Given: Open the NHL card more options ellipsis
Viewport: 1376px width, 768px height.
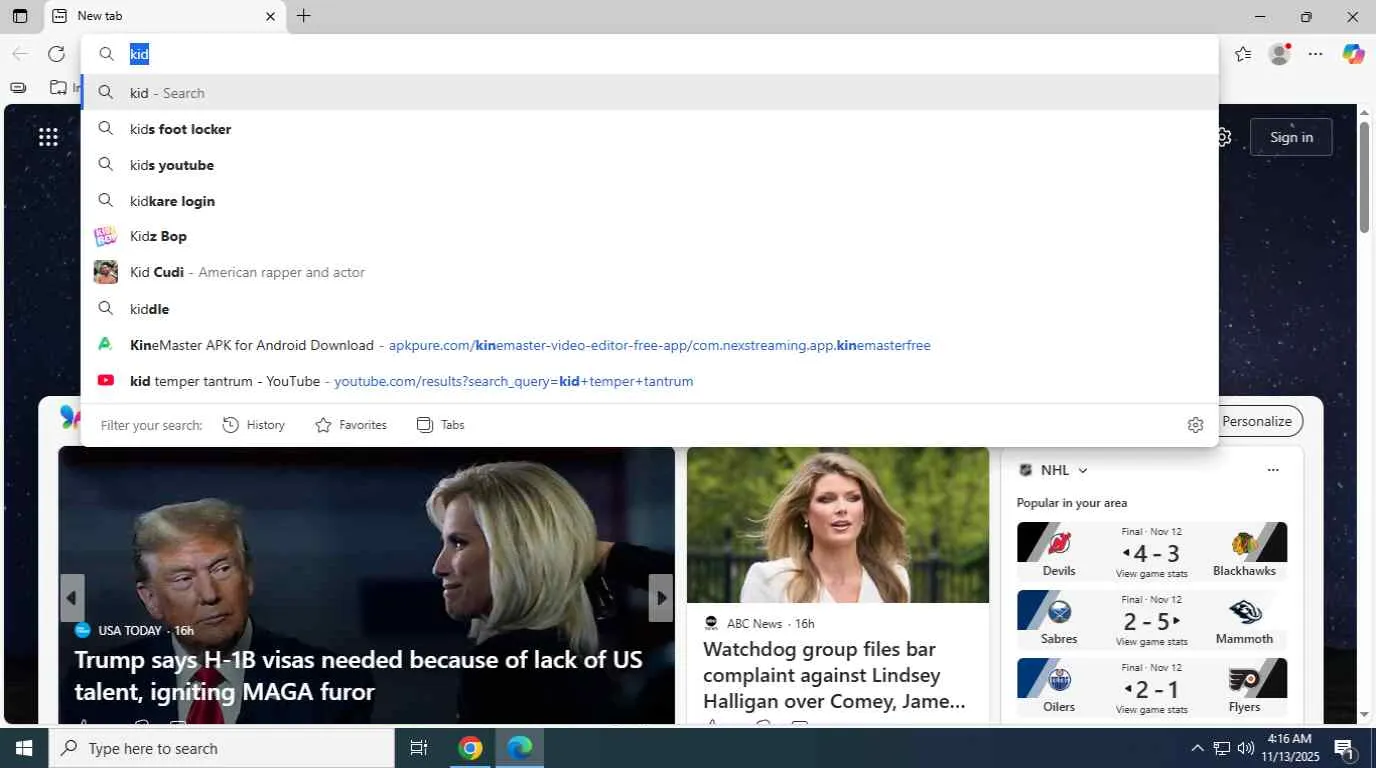Looking at the screenshot, I should 1273,470.
